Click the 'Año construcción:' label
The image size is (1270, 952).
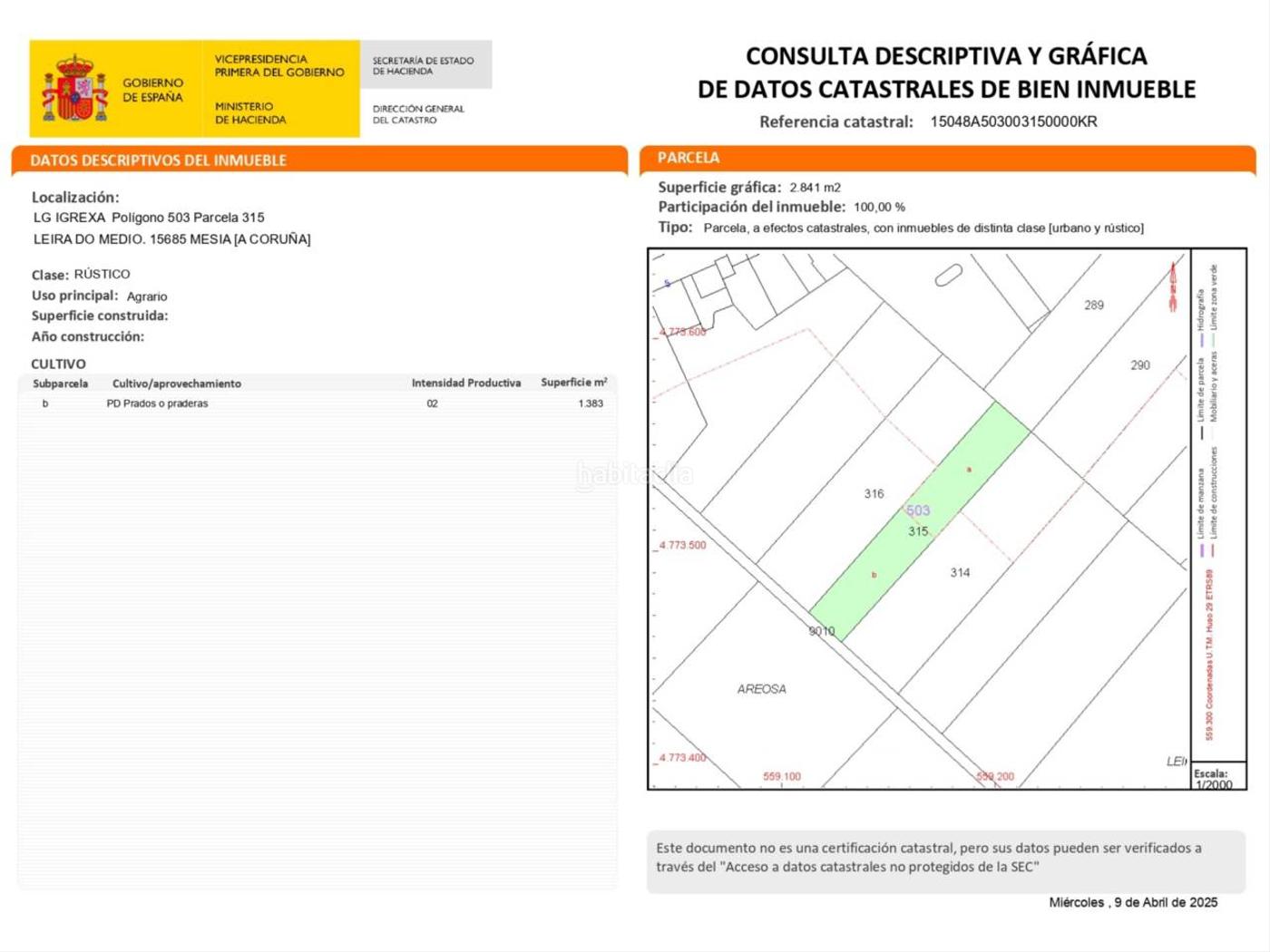(88, 336)
